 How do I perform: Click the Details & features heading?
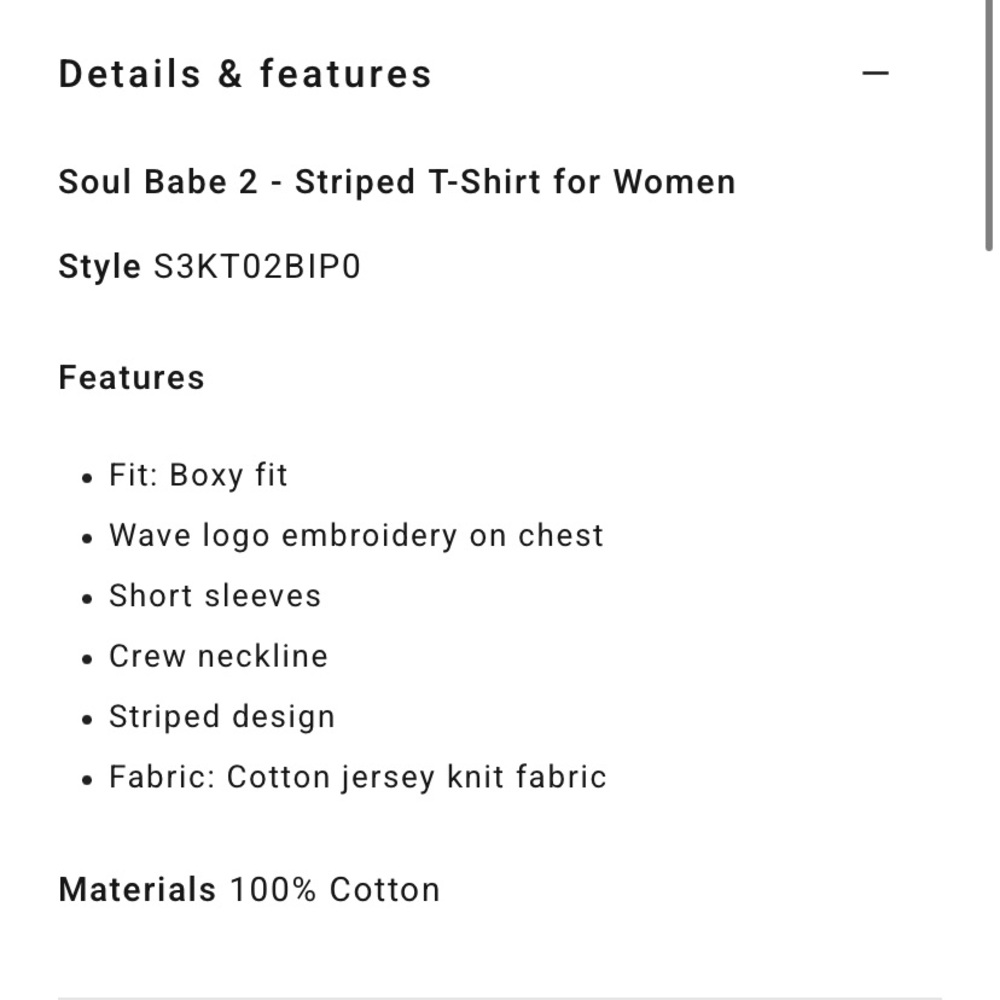[245, 73]
